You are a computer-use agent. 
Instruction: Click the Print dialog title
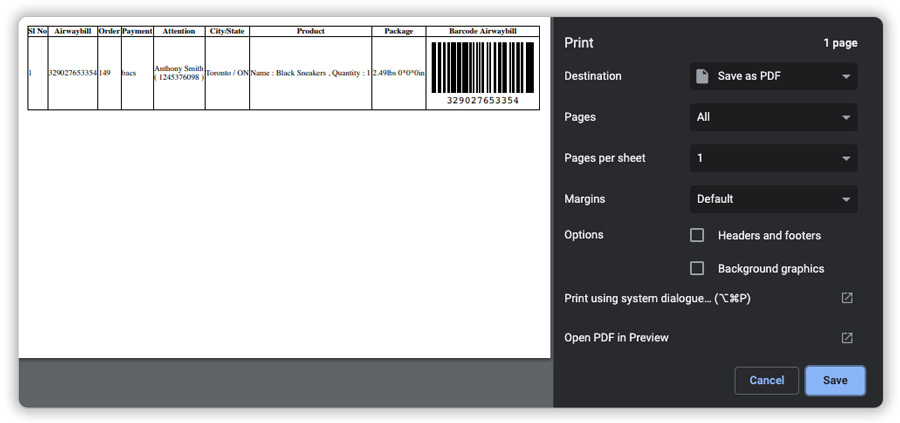(x=579, y=43)
